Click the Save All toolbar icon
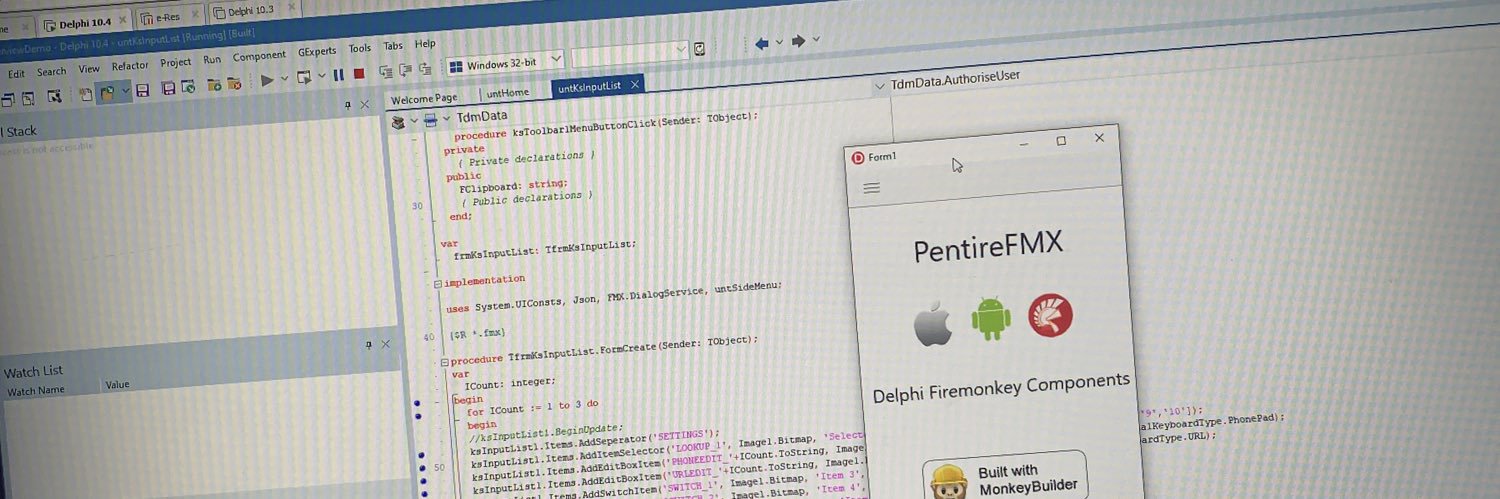Image resolution: width=1500 pixels, height=499 pixels. (x=168, y=88)
